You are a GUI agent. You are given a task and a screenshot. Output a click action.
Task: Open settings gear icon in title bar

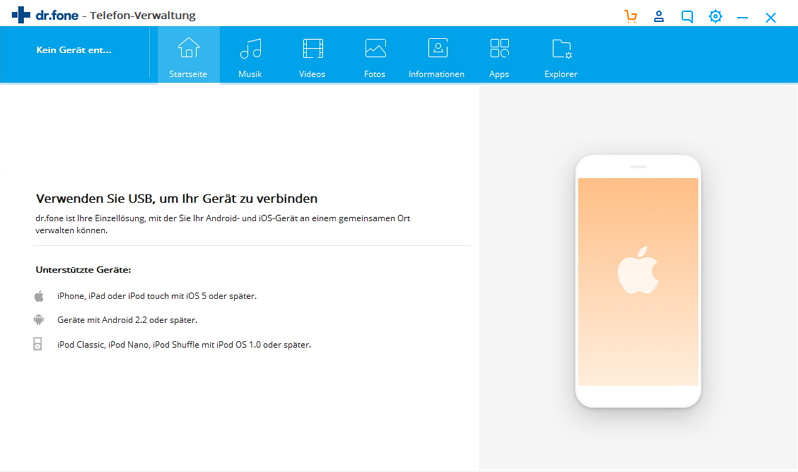[x=715, y=16]
